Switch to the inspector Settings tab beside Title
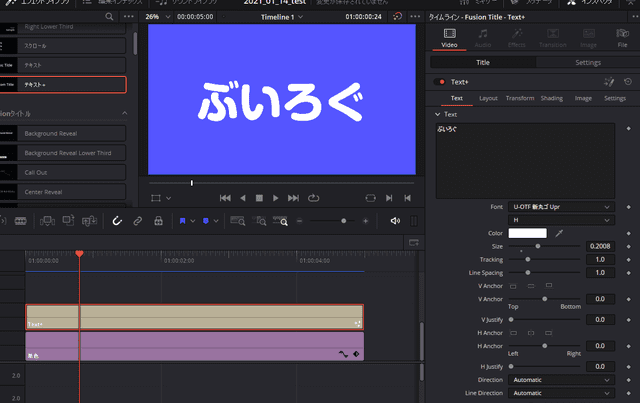640x403 pixels. coord(588,62)
